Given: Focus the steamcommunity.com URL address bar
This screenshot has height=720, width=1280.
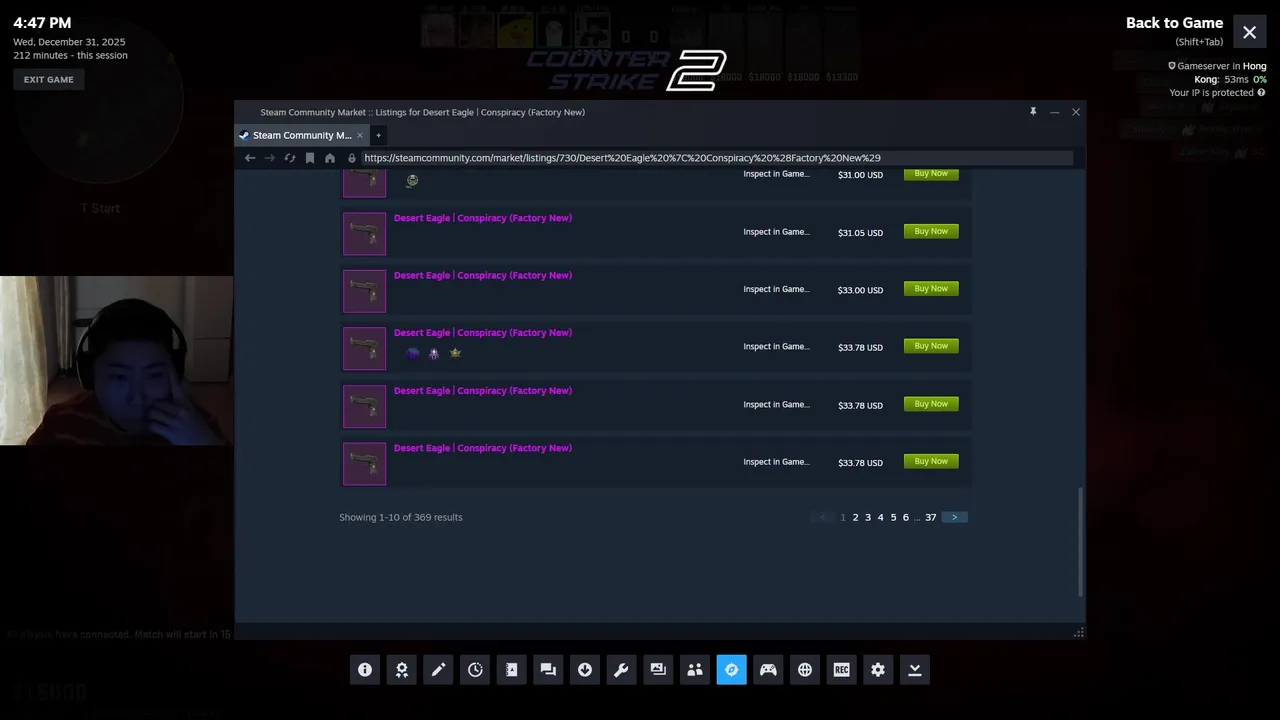Looking at the screenshot, I should (x=715, y=158).
